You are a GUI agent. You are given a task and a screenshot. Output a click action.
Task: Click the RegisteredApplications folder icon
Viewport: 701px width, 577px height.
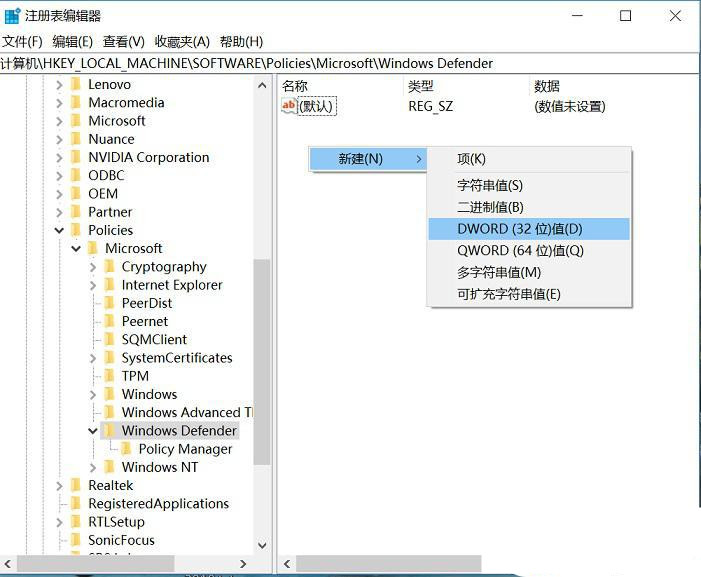coord(76,504)
